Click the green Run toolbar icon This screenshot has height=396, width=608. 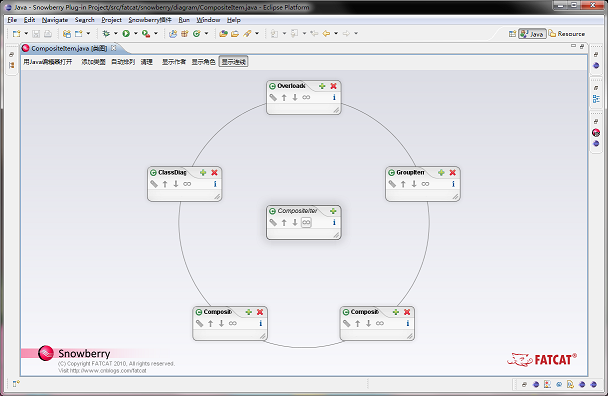pyautogui.click(x=126, y=34)
